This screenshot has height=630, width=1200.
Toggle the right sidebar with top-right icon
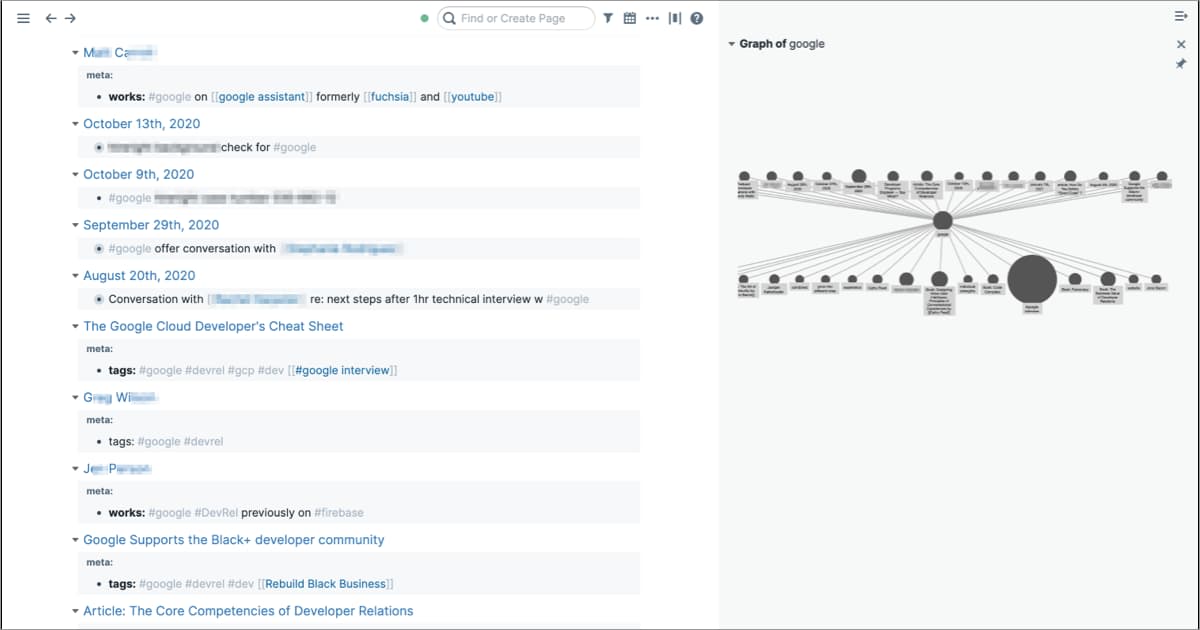pyautogui.click(x=1180, y=17)
